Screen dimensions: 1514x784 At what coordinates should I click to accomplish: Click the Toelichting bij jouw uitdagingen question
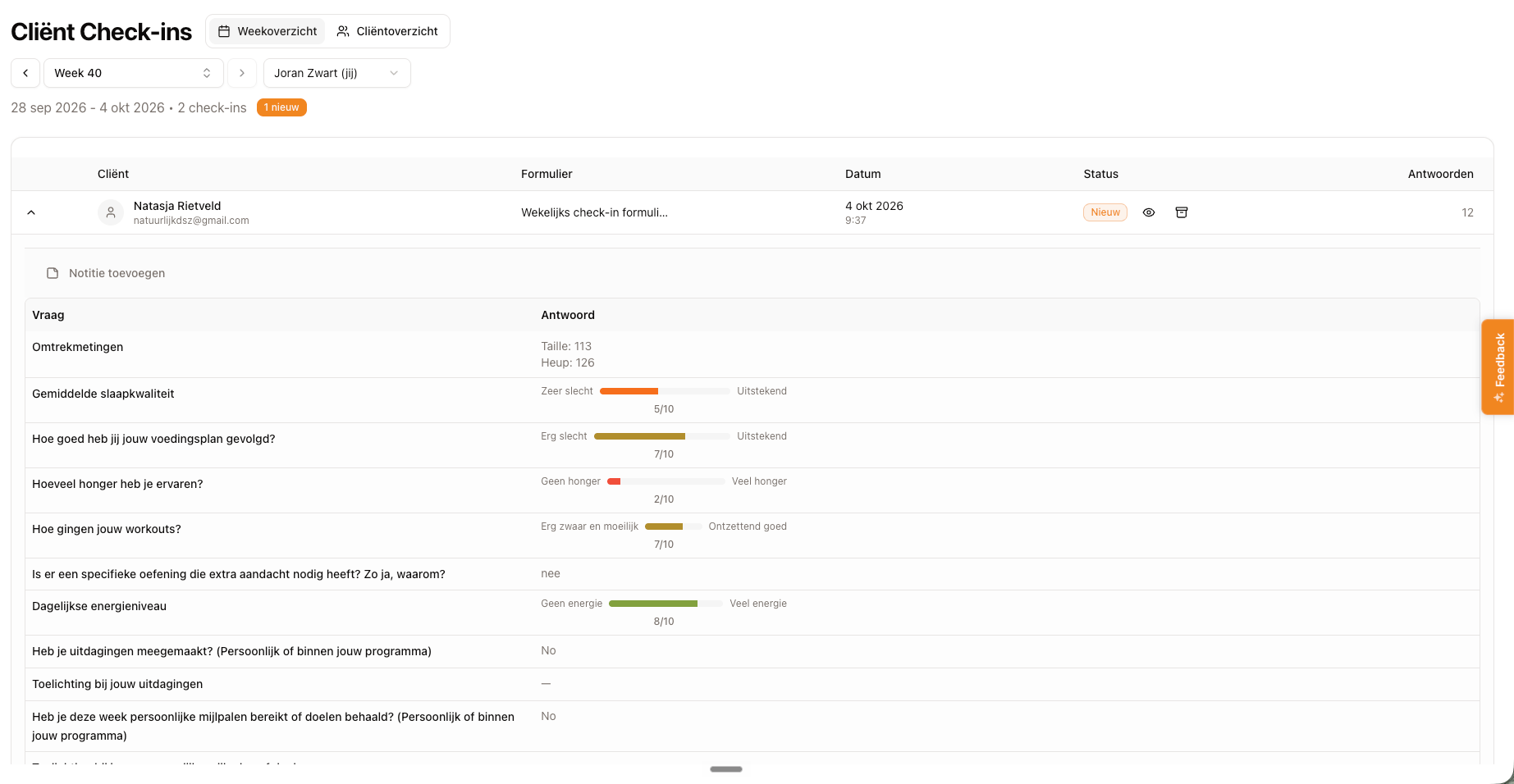117,684
